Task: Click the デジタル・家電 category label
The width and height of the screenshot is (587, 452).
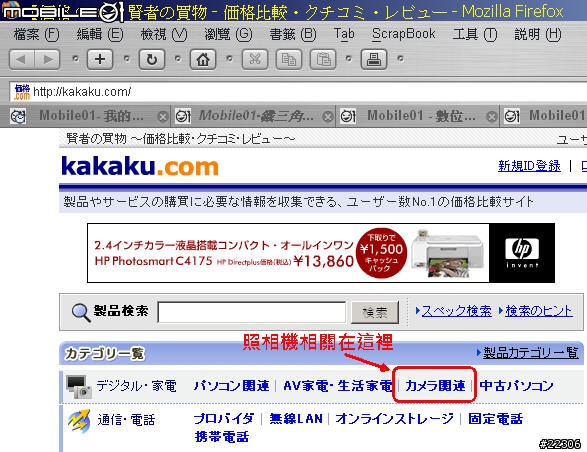Action: (x=137, y=386)
